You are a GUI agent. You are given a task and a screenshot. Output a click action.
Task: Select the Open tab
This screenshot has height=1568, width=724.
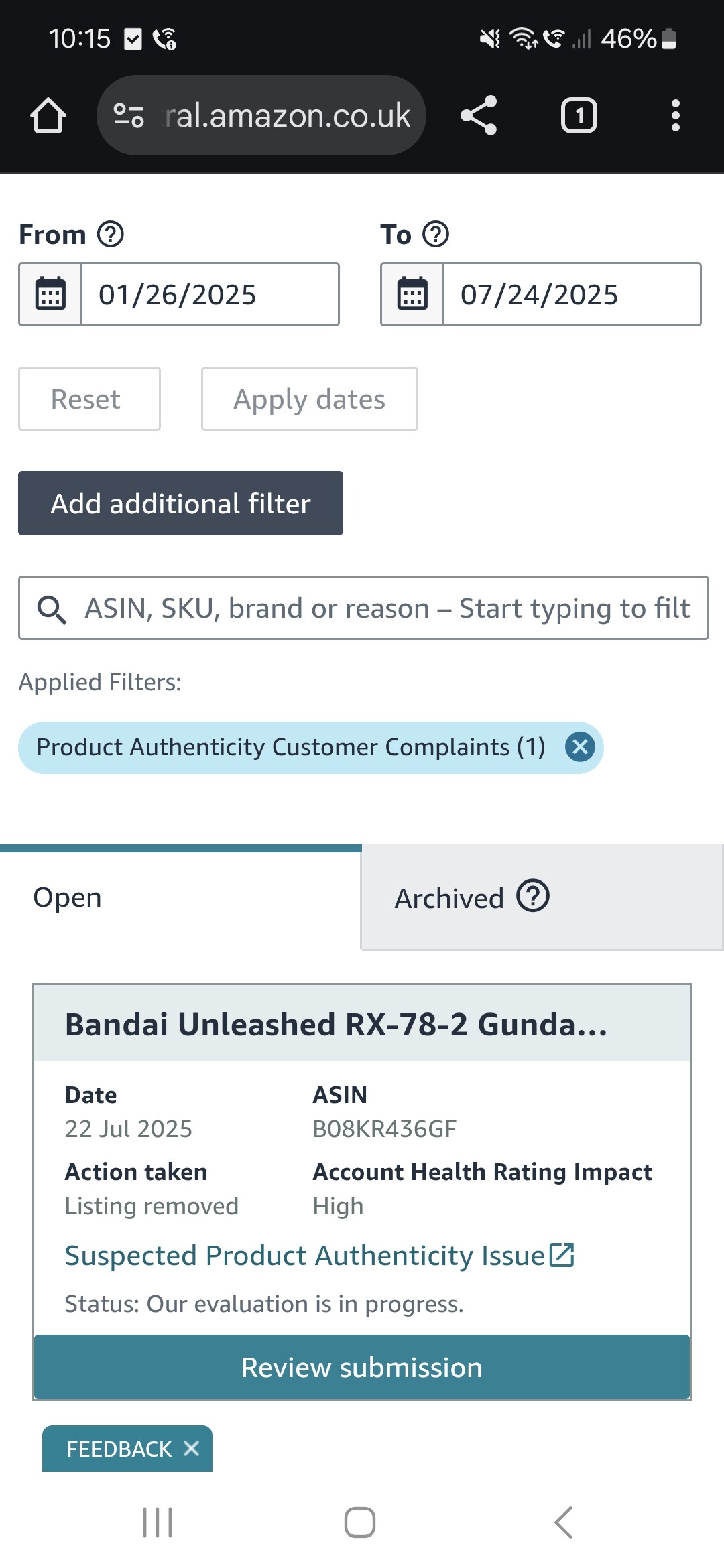coord(181,898)
